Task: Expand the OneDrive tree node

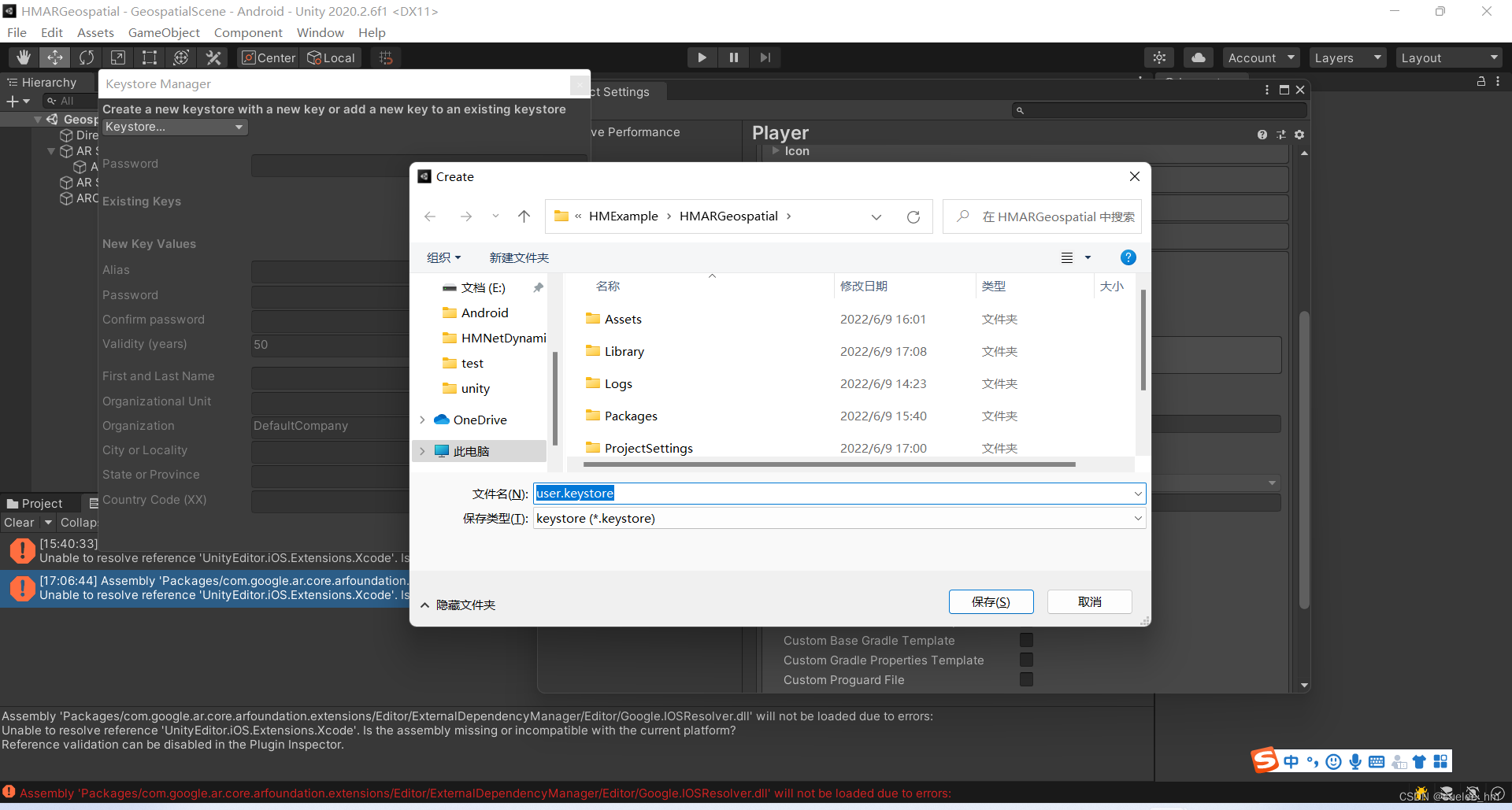Action: coord(423,420)
